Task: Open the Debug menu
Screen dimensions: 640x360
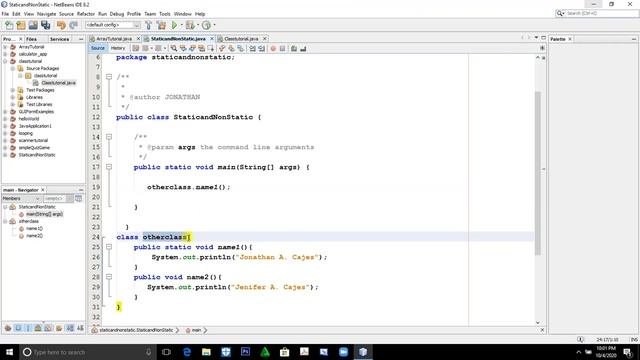Action: [117, 14]
